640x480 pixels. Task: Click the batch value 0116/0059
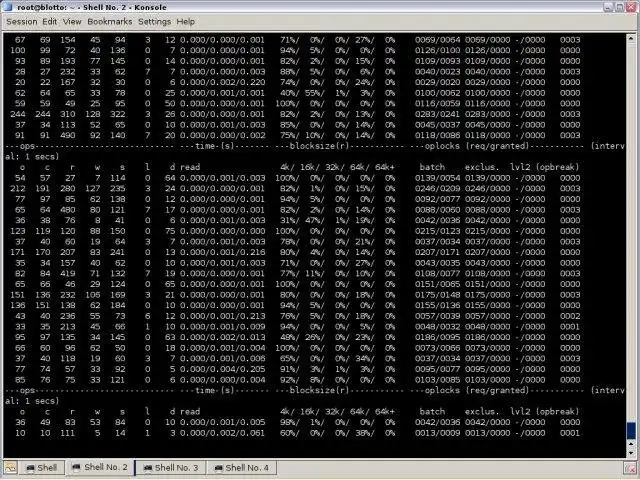click(437, 104)
